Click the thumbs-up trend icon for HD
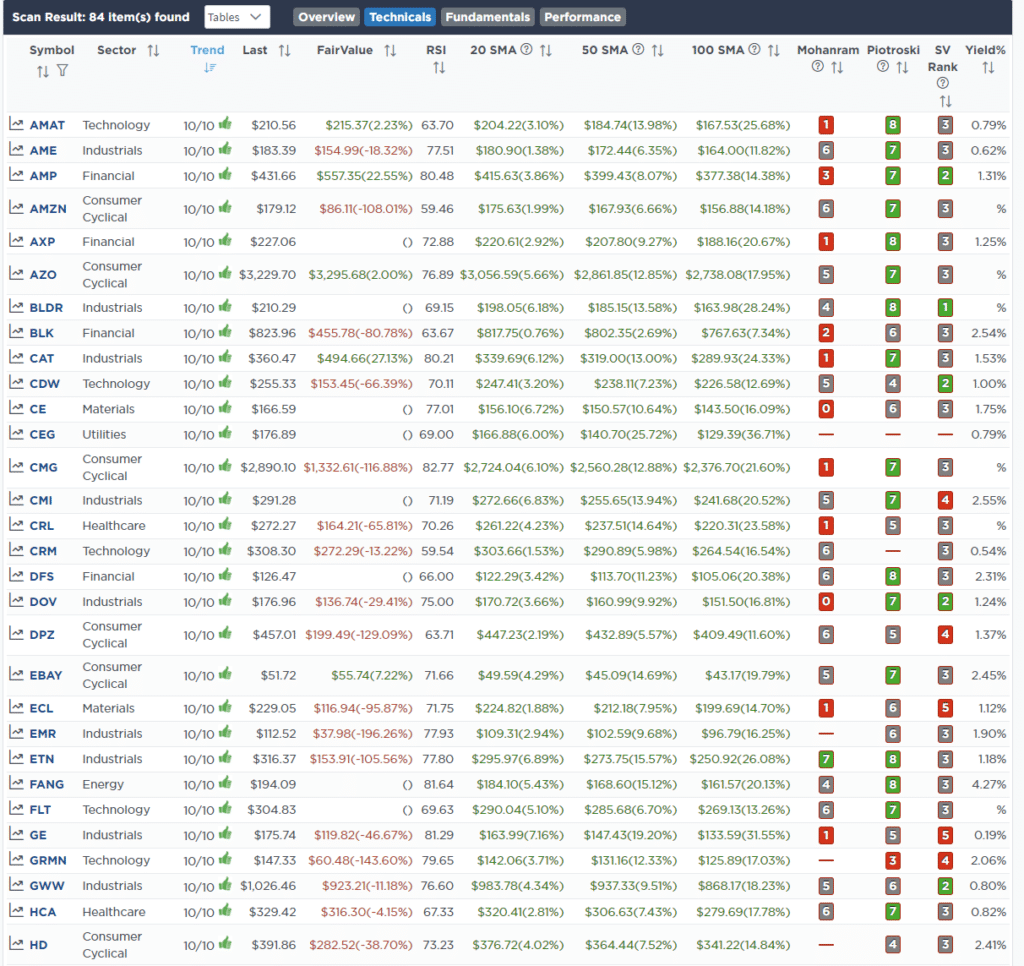This screenshot has height=966, width=1024. pyautogui.click(x=225, y=943)
